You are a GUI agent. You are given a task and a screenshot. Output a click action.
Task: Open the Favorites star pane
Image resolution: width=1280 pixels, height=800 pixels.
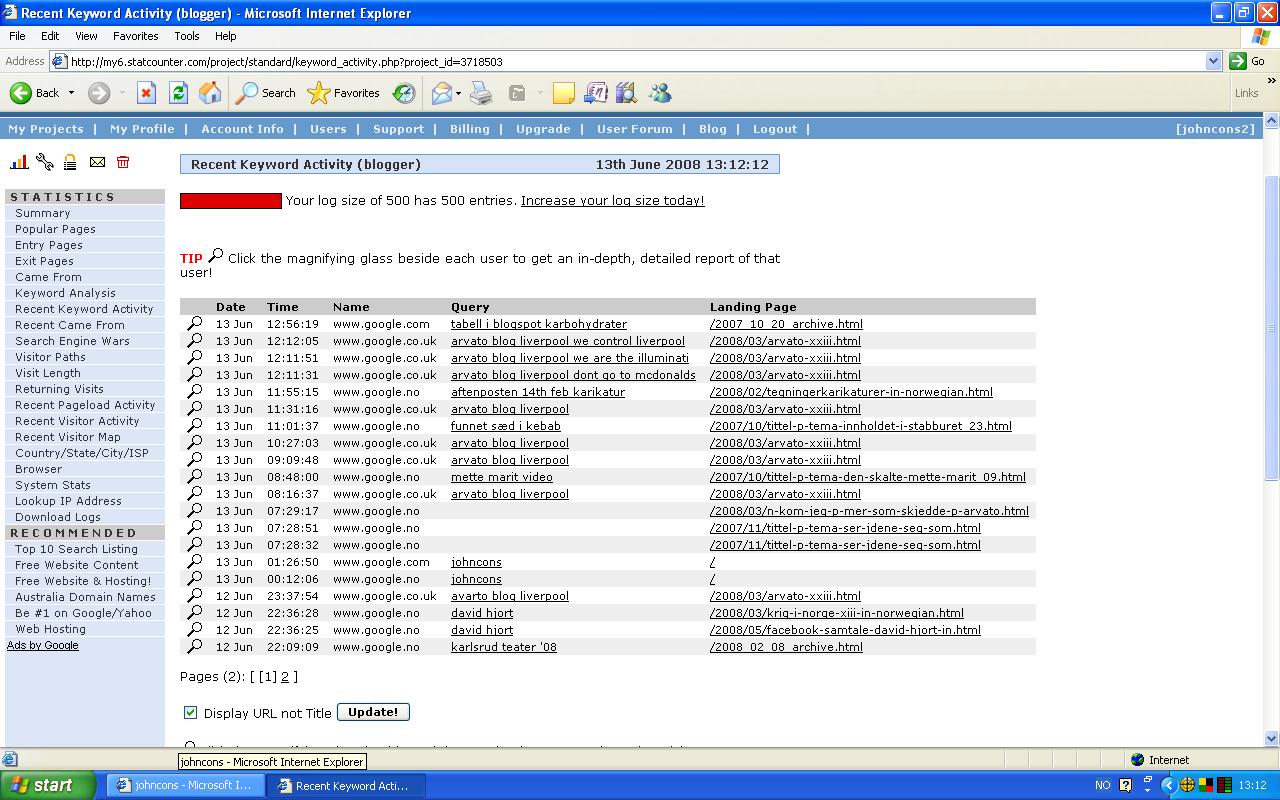[x=344, y=93]
